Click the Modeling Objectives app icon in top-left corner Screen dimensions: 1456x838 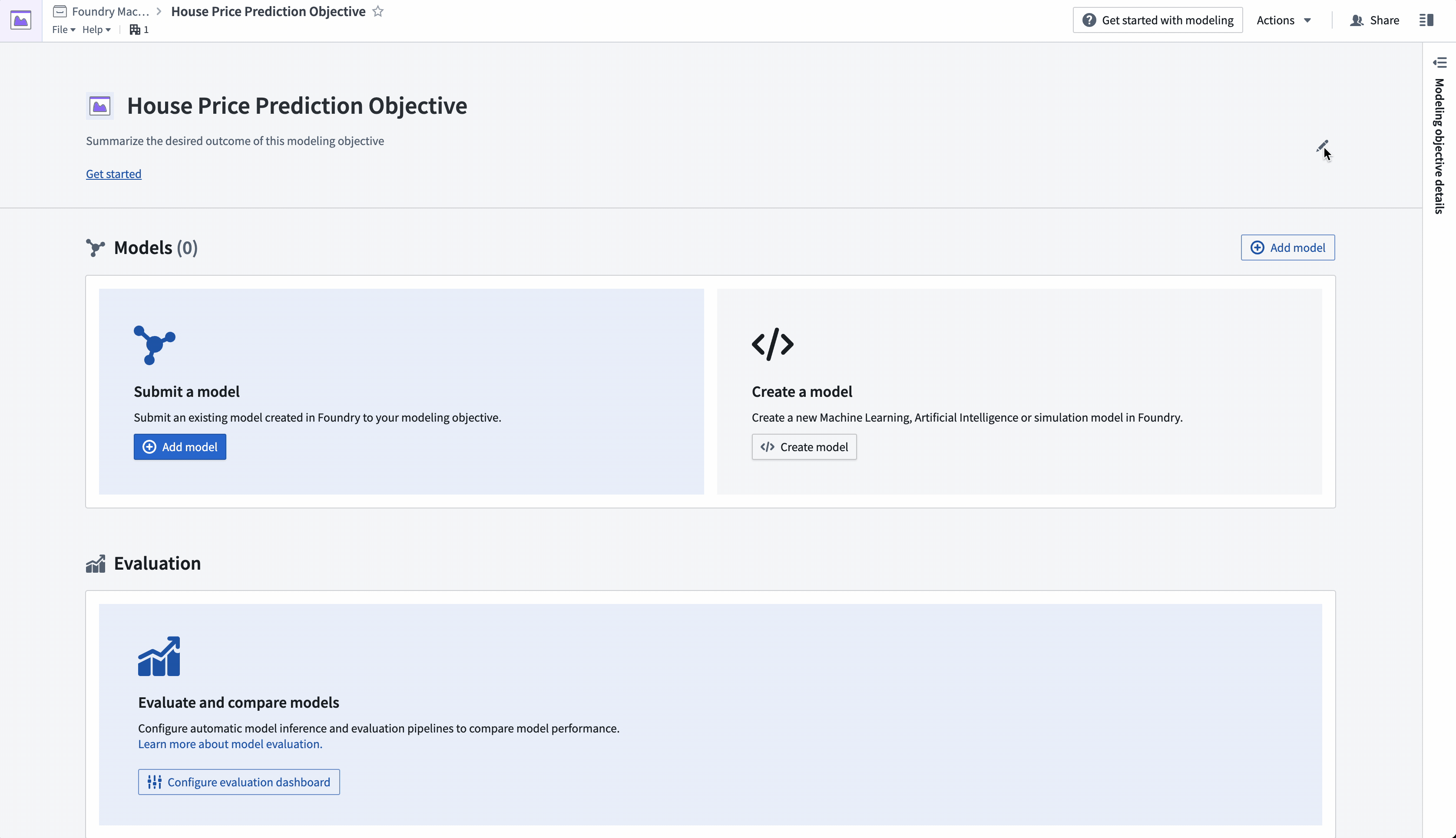click(x=21, y=21)
